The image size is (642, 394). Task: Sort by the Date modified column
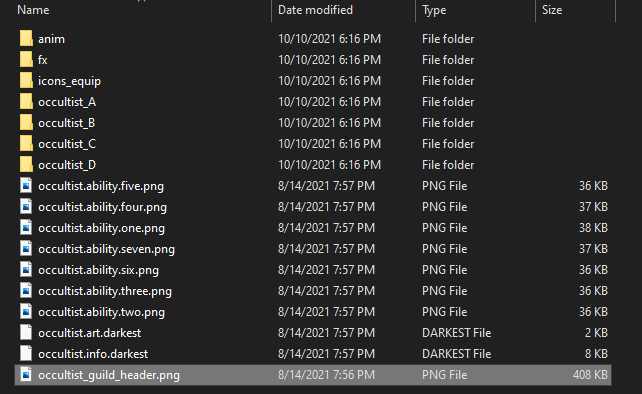(315, 10)
